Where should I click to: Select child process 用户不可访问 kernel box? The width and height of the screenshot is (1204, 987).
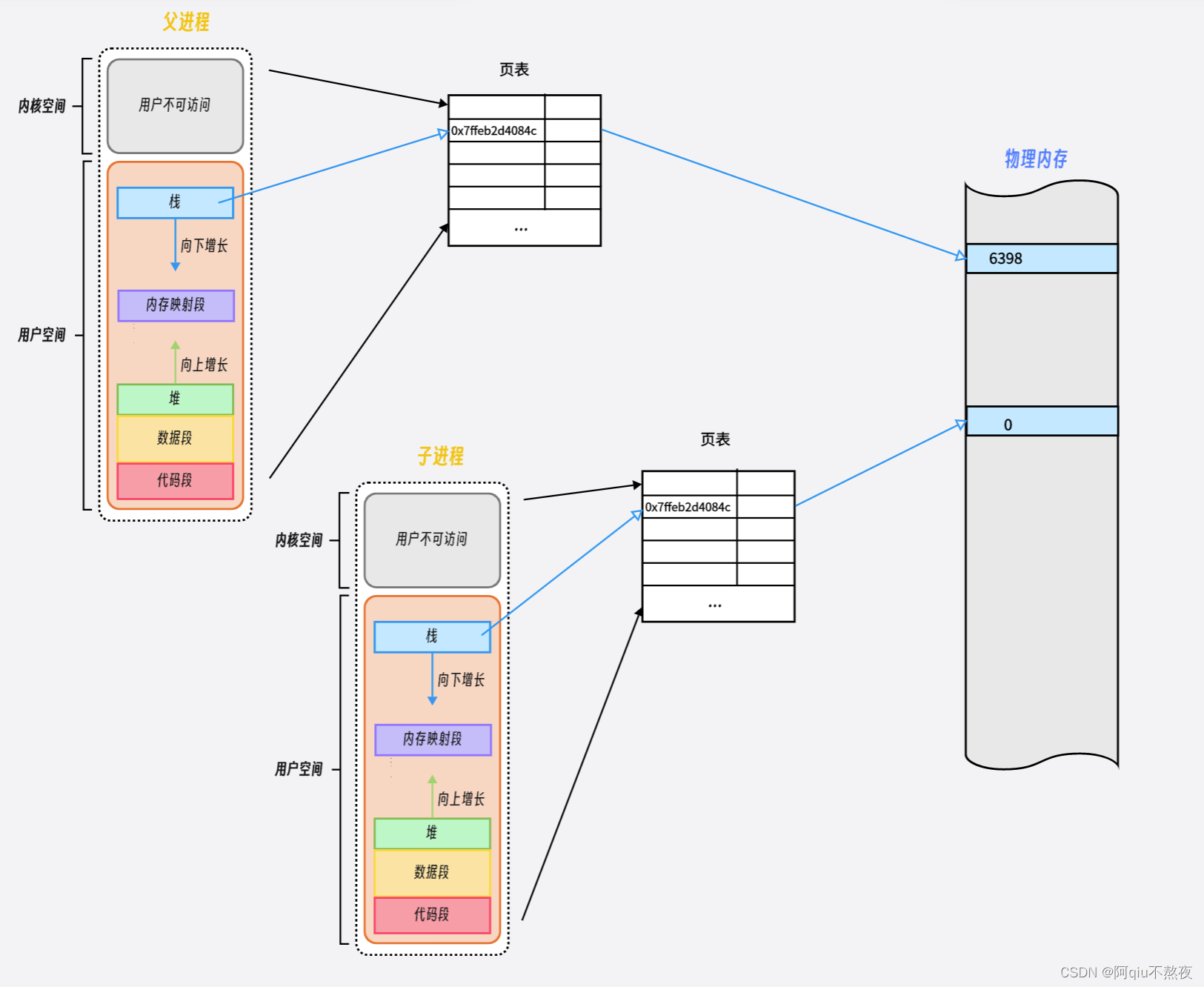click(432, 540)
